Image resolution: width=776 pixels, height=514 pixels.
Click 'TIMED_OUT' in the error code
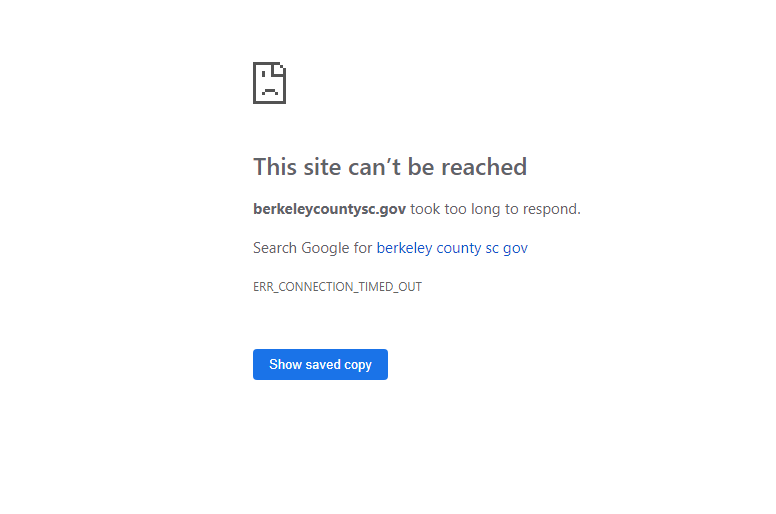pyautogui.click(x=390, y=287)
